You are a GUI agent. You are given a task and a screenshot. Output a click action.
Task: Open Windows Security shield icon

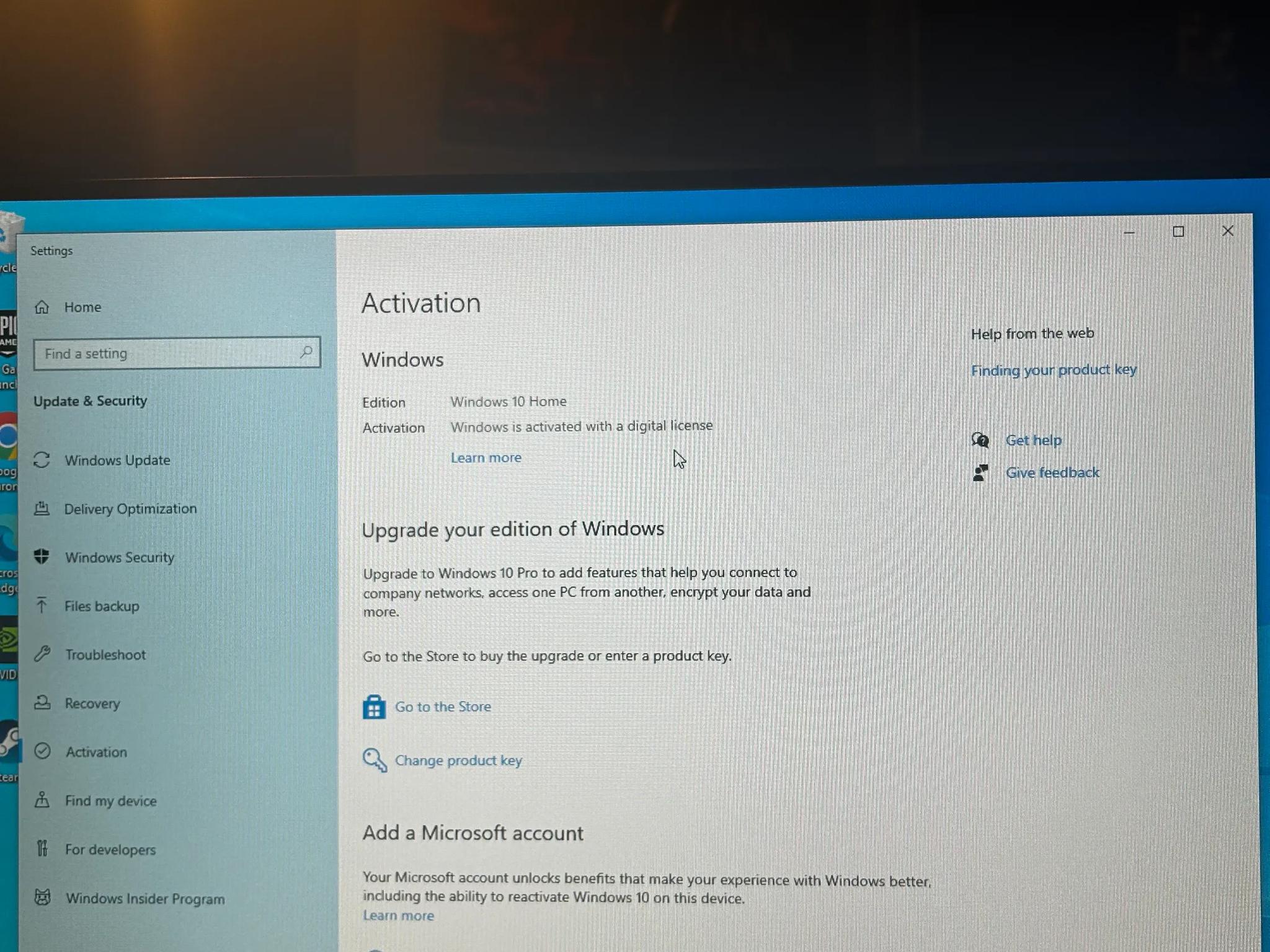(42, 557)
